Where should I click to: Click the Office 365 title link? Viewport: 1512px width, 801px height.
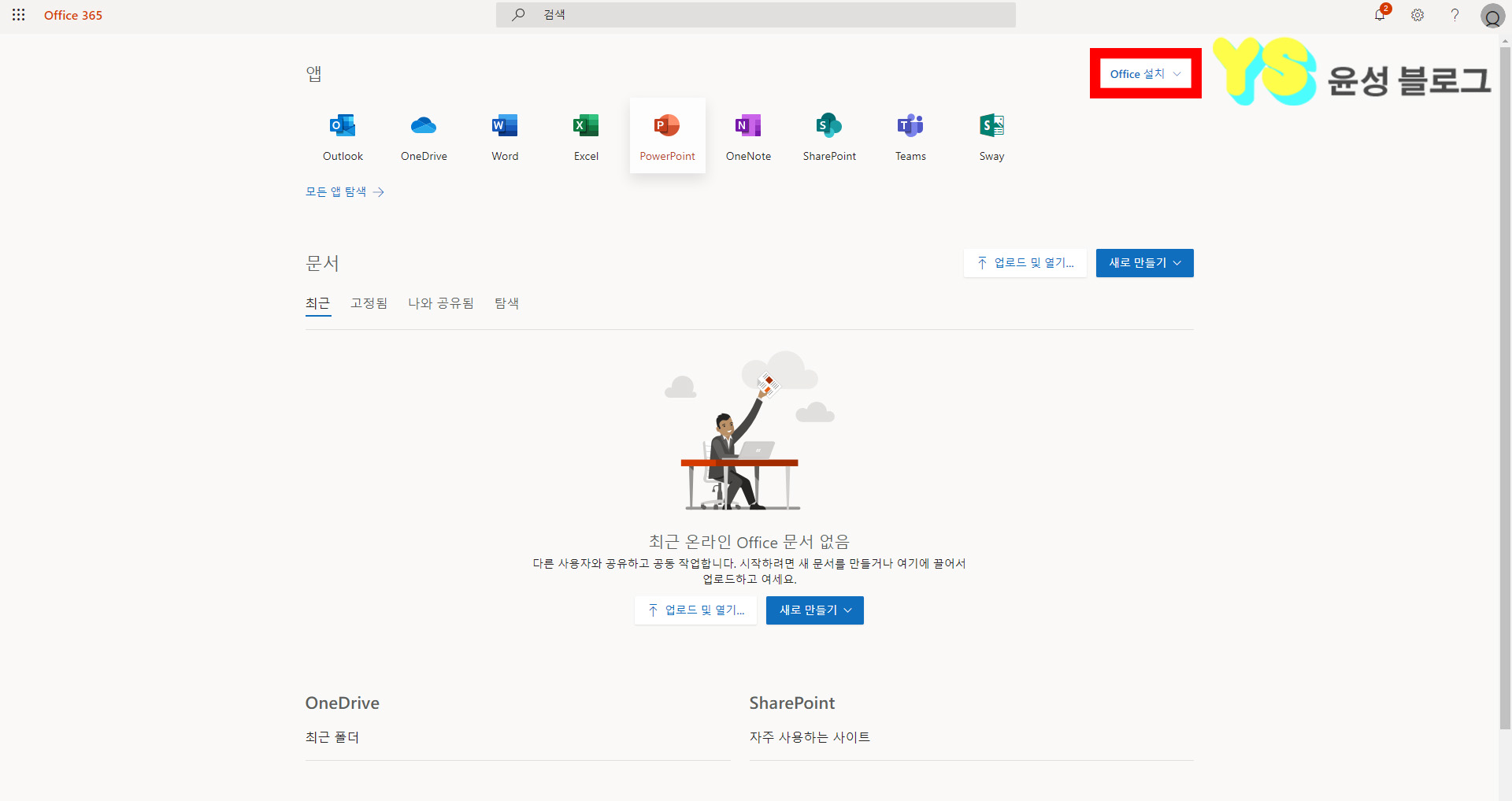[x=73, y=15]
